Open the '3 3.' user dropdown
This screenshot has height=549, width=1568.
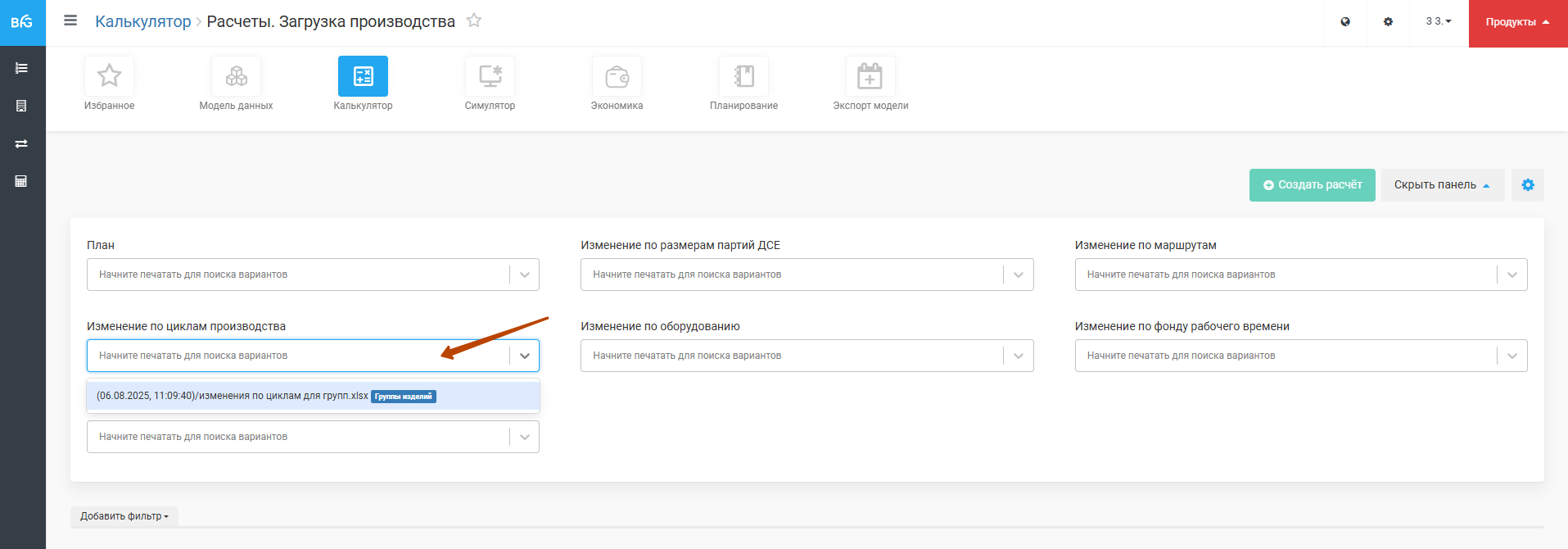pos(1439,21)
